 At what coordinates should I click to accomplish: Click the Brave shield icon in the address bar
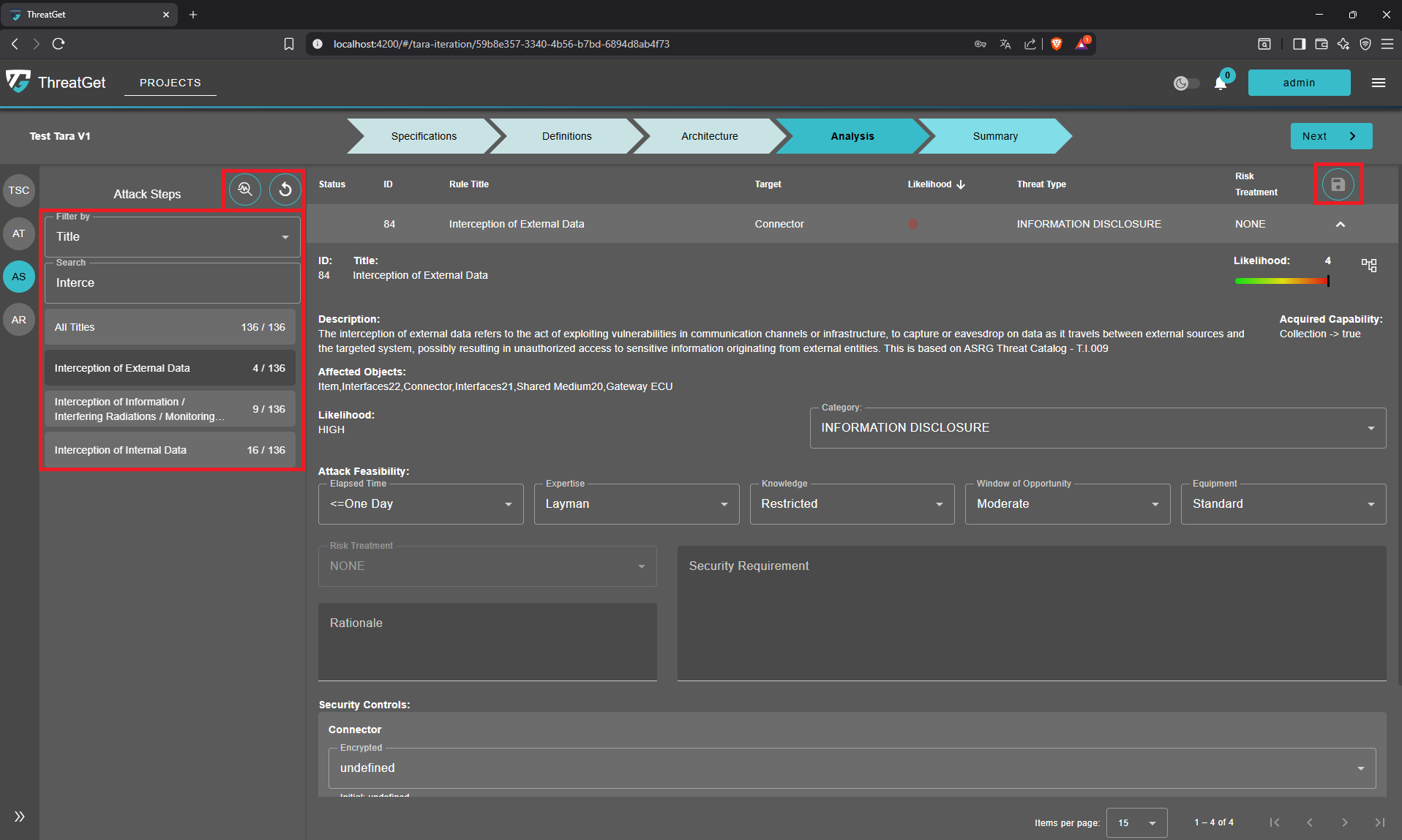(1057, 44)
